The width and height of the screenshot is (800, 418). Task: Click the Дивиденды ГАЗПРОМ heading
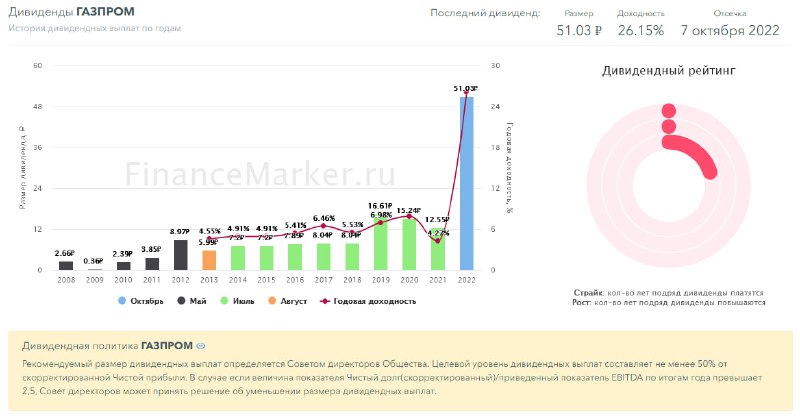71,11
